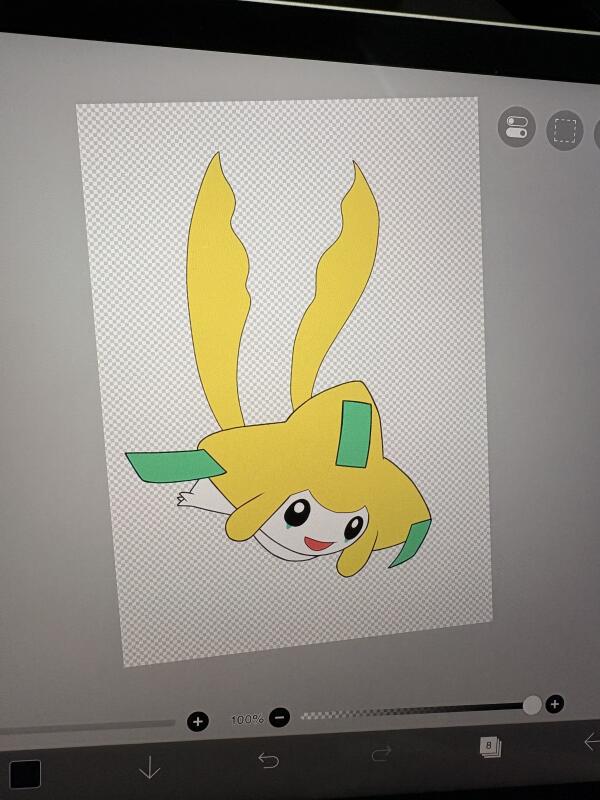The height and width of the screenshot is (800, 600).
Task: Tap the back arrow icon
Action: pyautogui.click(x=592, y=741)
